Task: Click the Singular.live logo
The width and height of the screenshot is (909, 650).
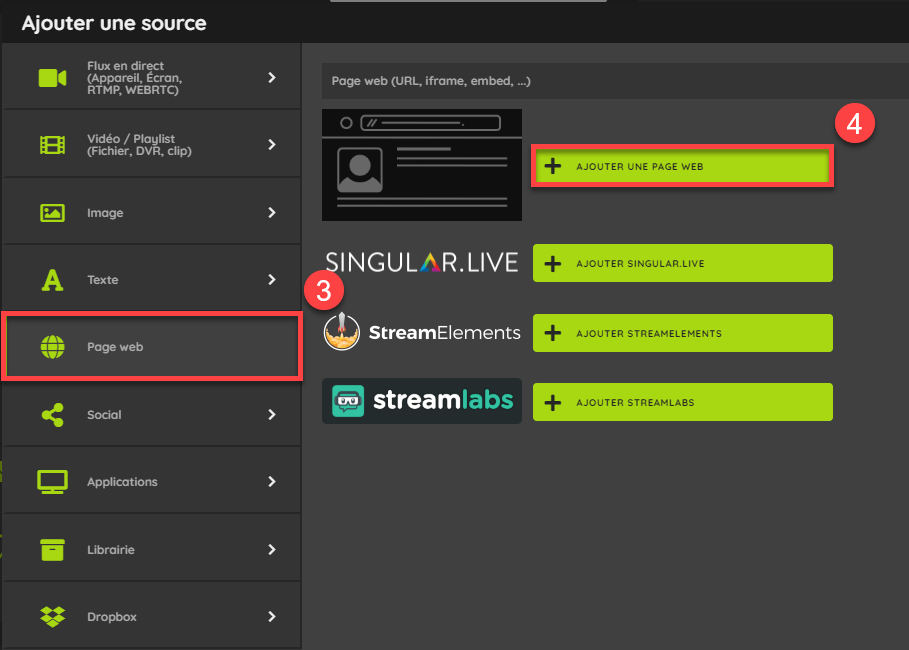Action: tap(421, 263)
